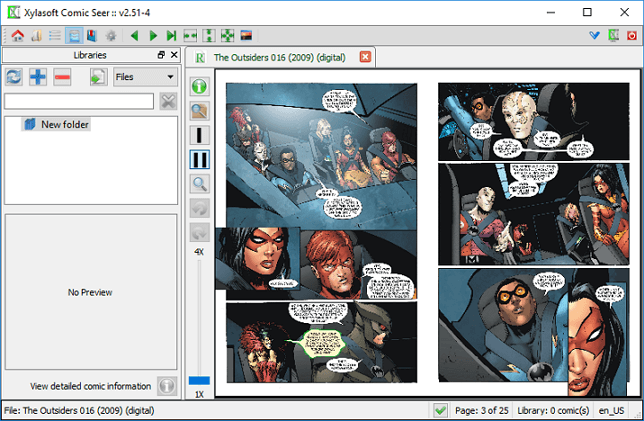Image resolution: width=644 pixels, height=421 pixels.
Task: Click the '4X' zoom label
Action: (x=199, y=252)
